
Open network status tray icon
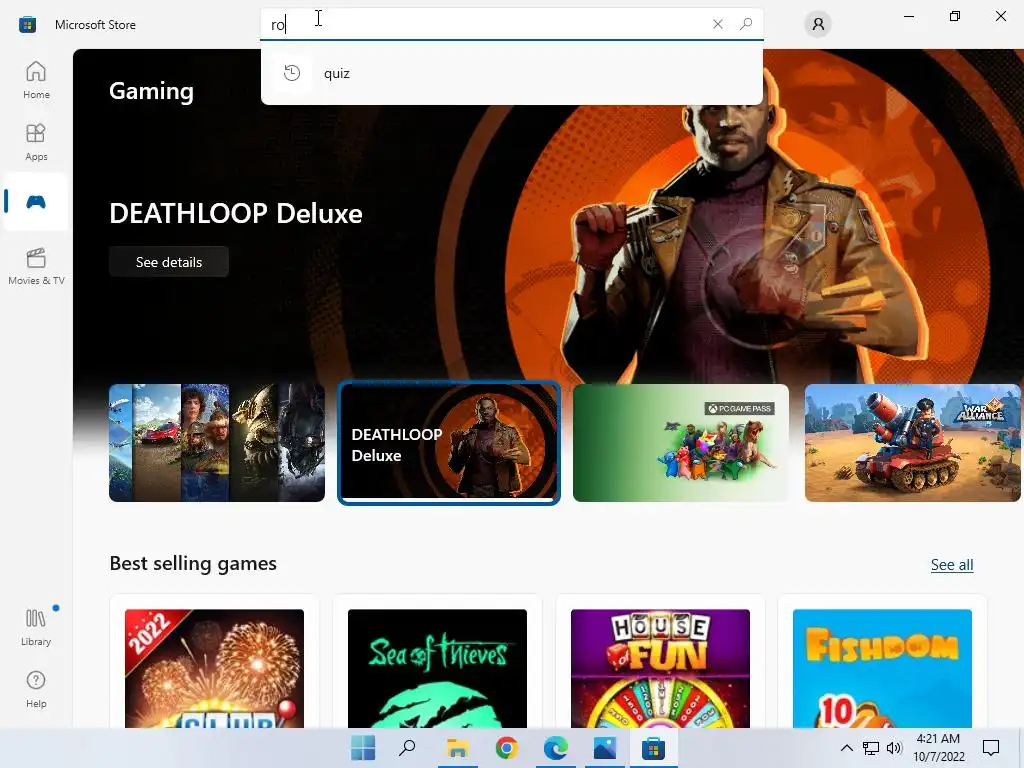click(x=871, y=748)
